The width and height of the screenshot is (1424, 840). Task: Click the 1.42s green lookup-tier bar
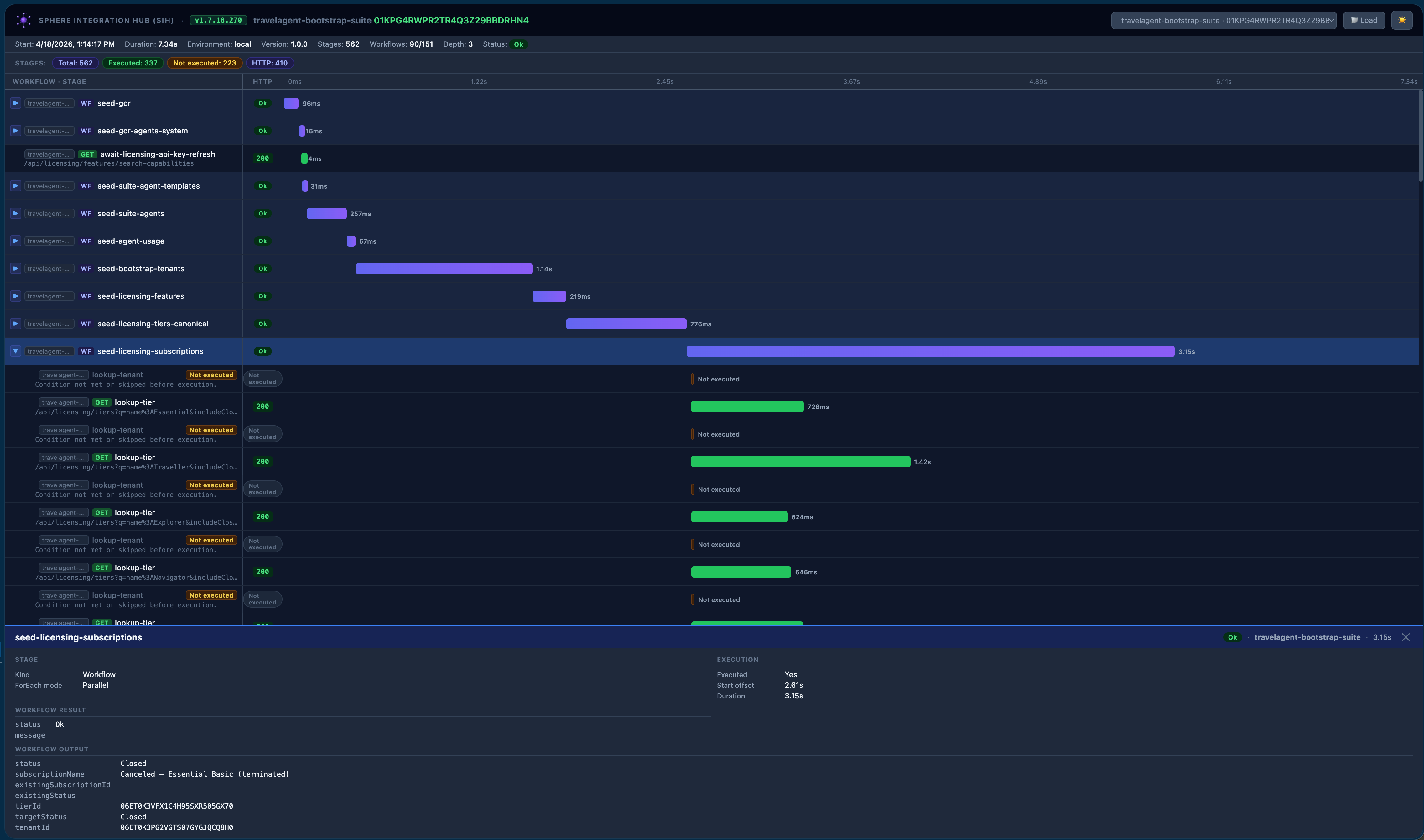point(800,462)
